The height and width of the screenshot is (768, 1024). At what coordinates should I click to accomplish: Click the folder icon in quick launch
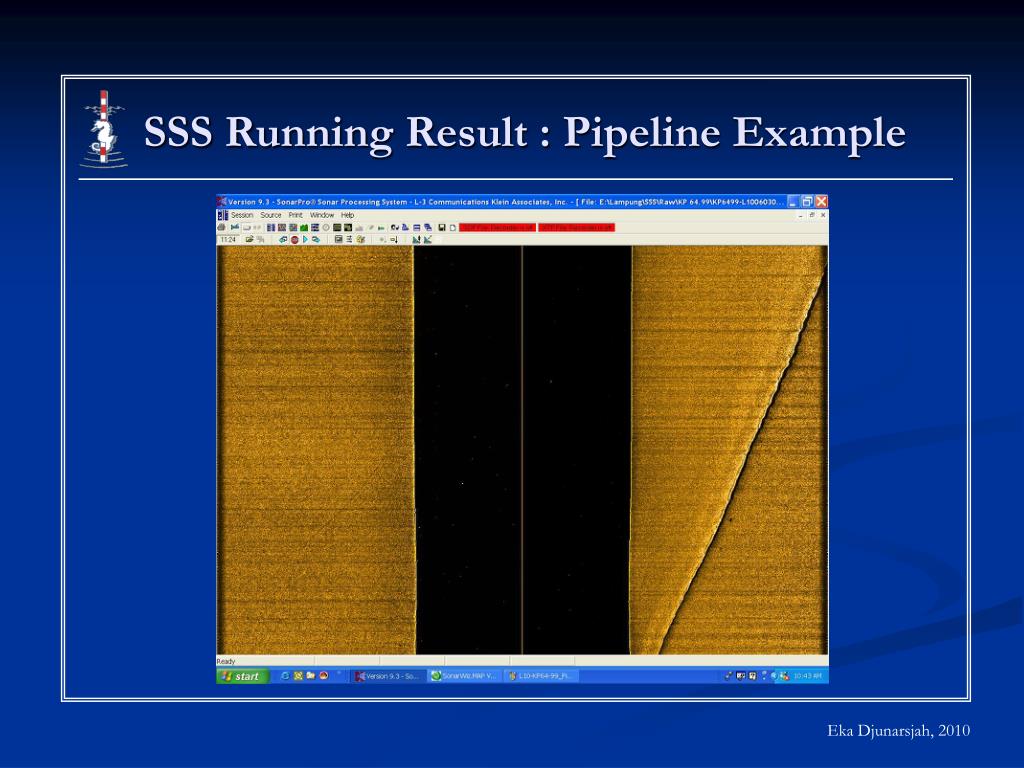310,676
